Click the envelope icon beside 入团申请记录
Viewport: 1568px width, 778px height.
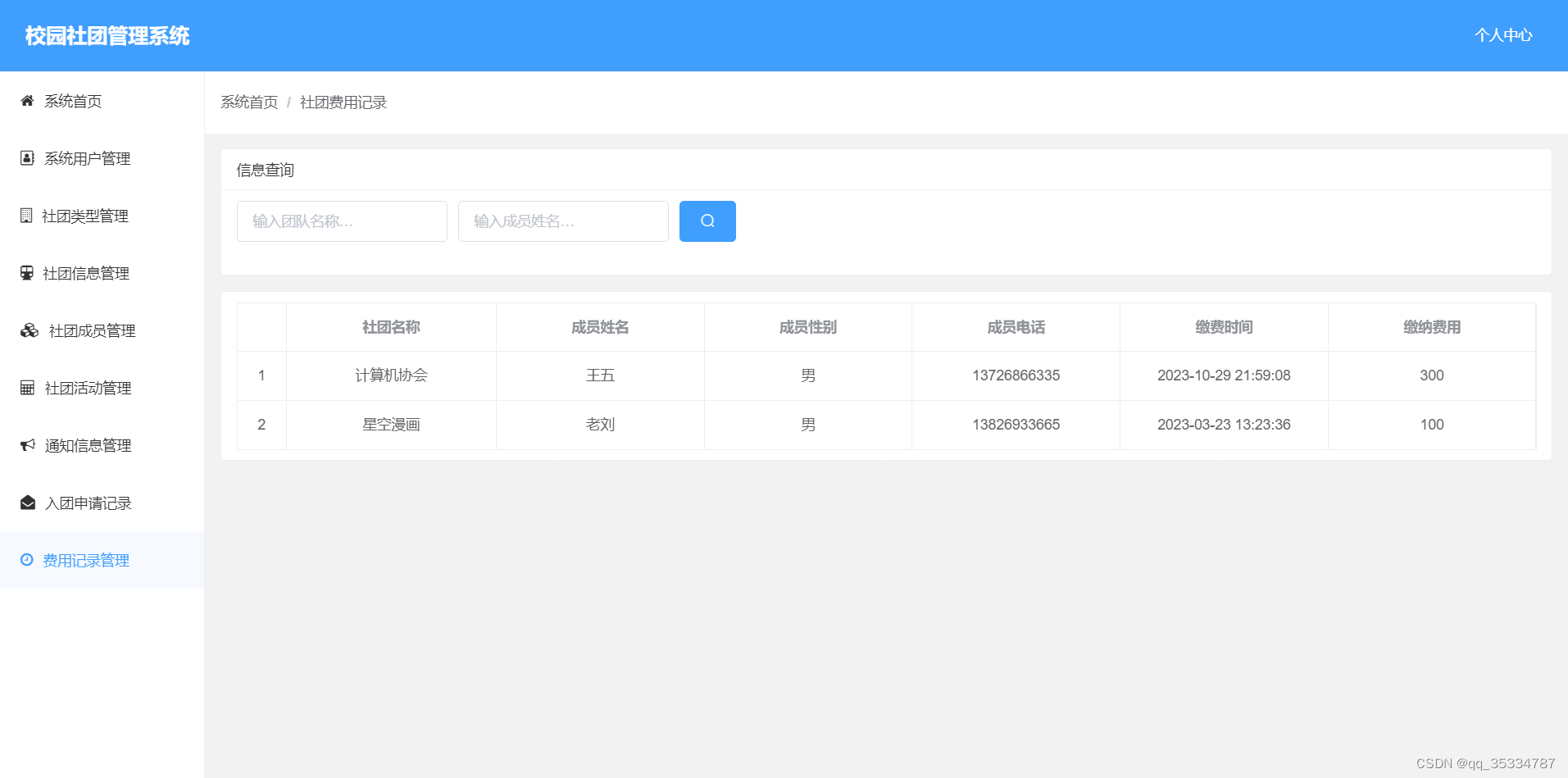[28, 503]
